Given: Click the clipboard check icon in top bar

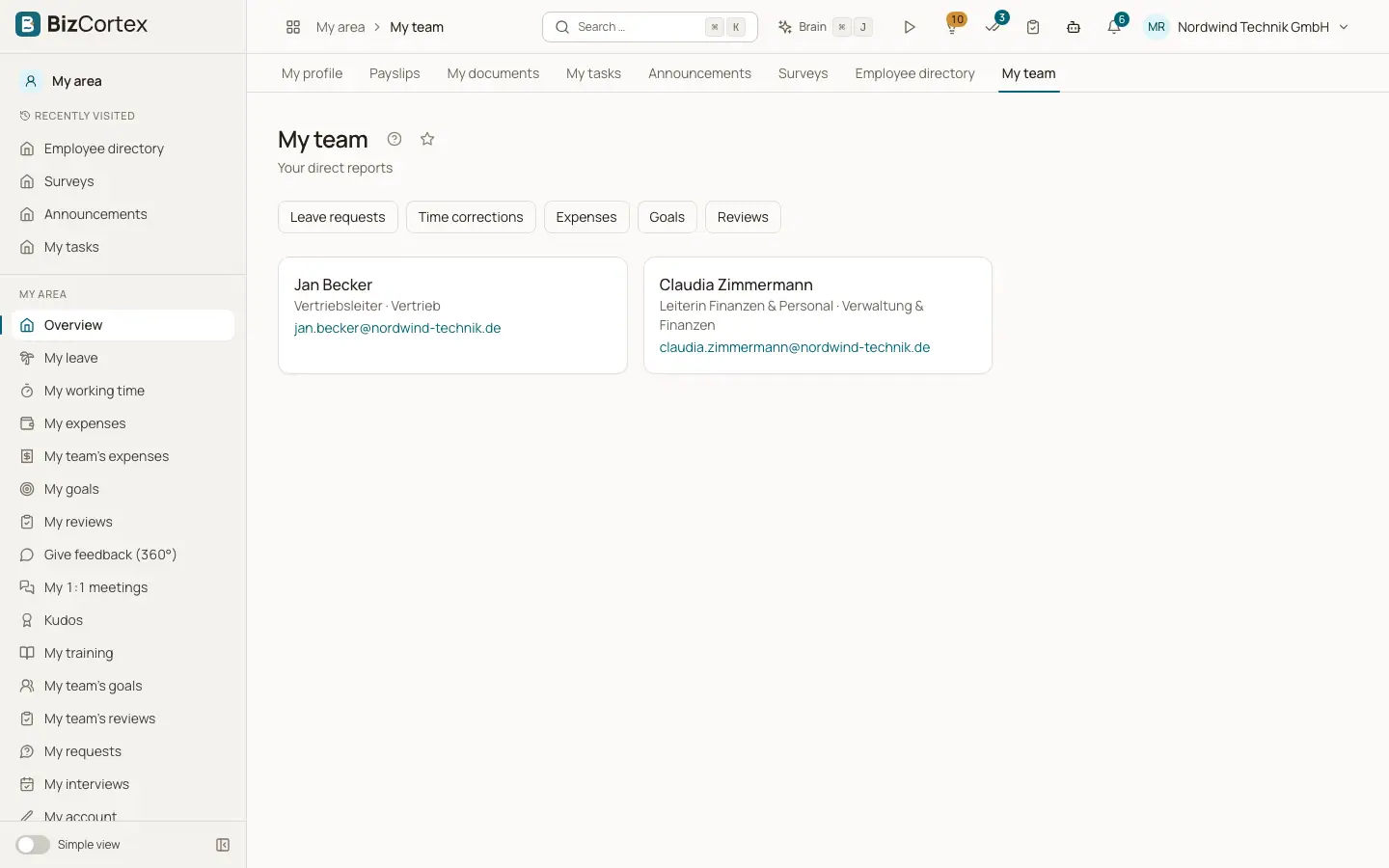Looking at the screenshot, I should pyautogui.click(x=1033, y=27).
